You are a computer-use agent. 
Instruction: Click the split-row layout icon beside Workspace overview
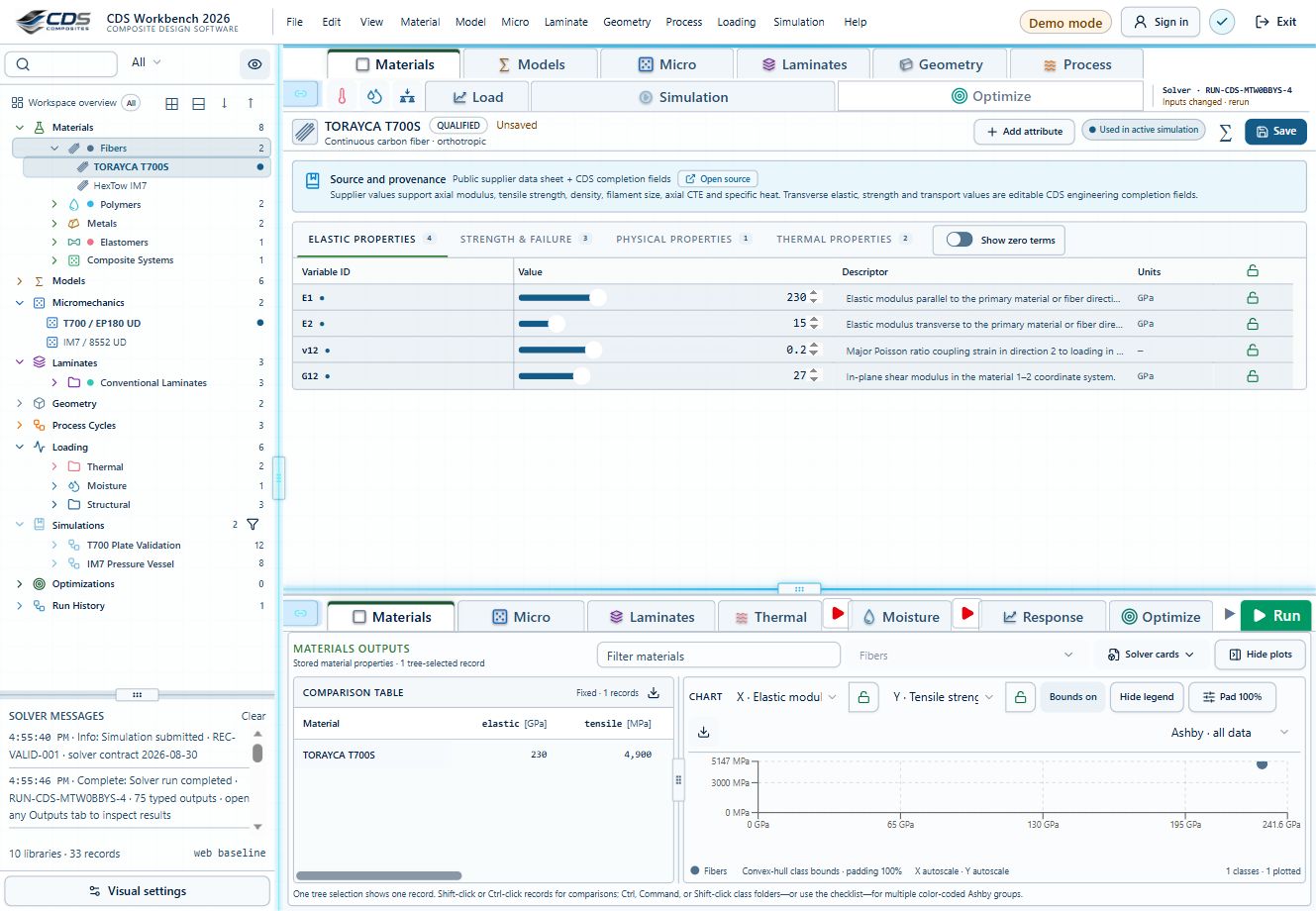click(x=198, y=103)
